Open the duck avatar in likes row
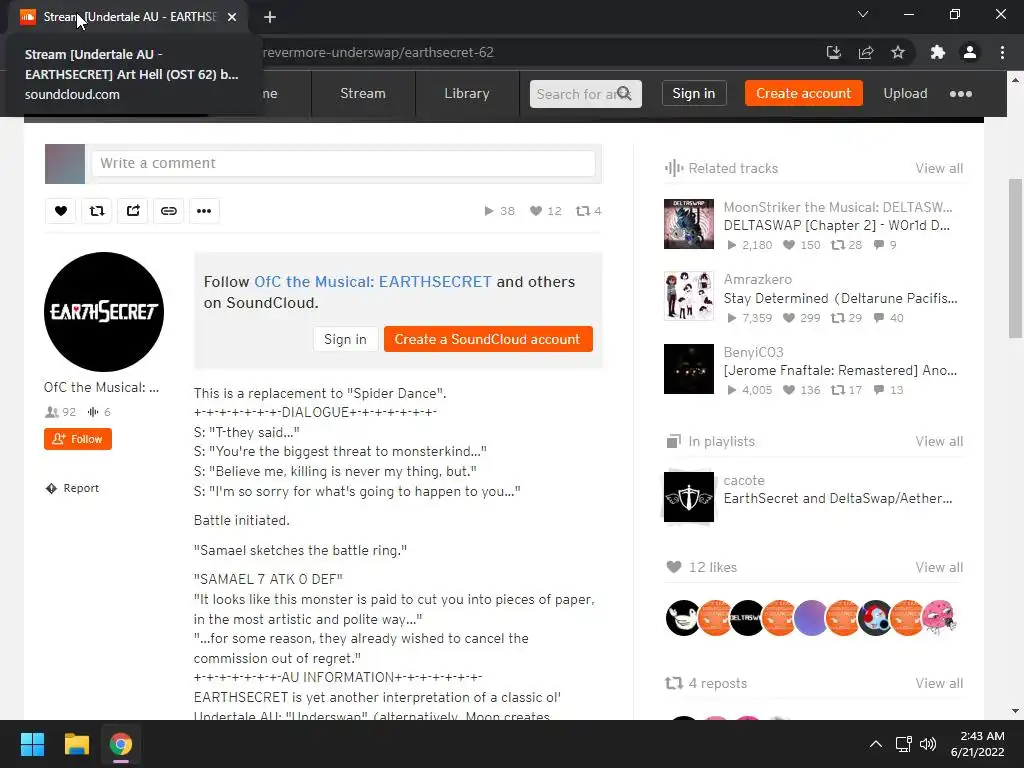Viewport: 1024px width, 768px height. pyautogui.click(x=683, y=618)
